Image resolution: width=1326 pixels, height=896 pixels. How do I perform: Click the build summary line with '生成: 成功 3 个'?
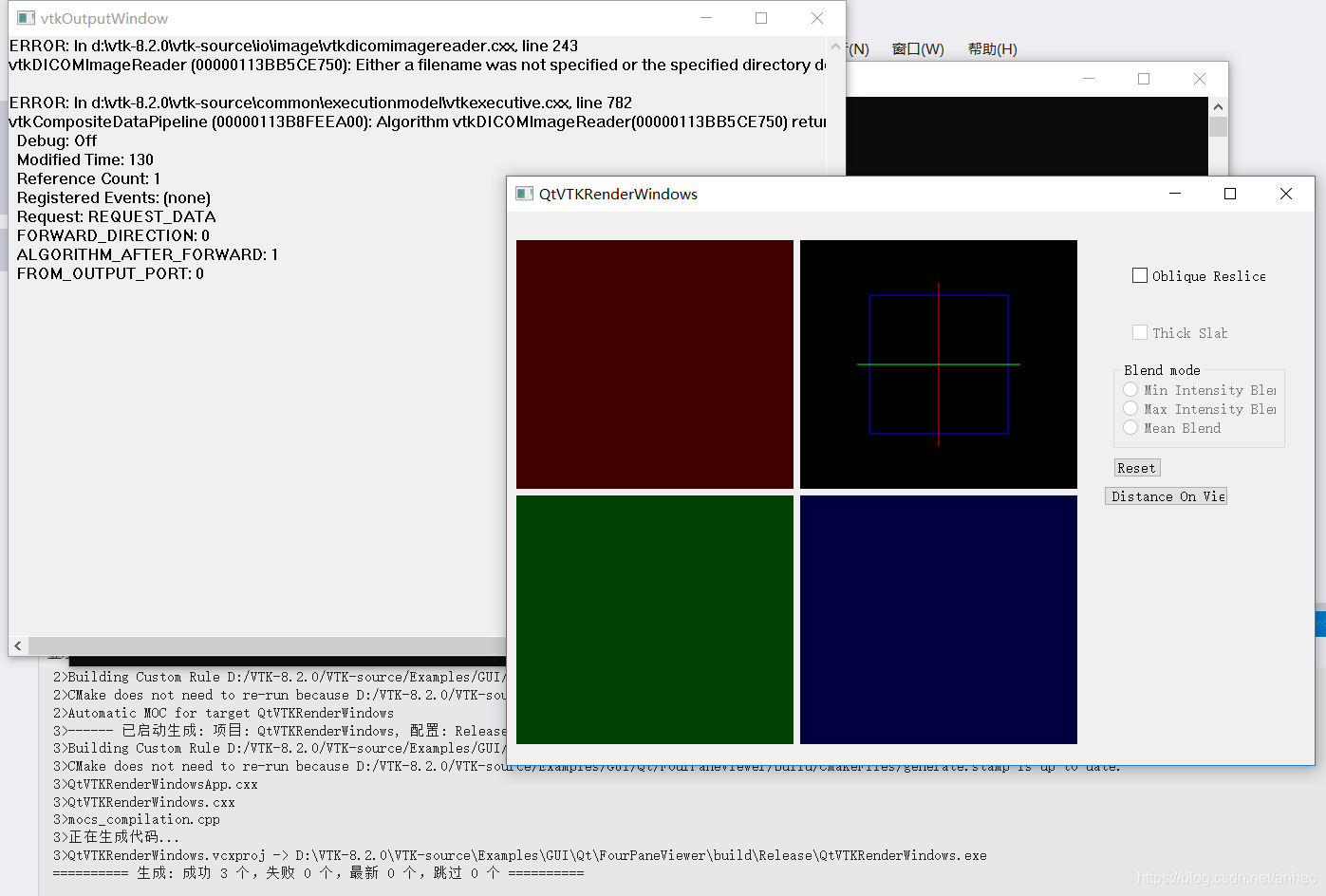[319, 872]
